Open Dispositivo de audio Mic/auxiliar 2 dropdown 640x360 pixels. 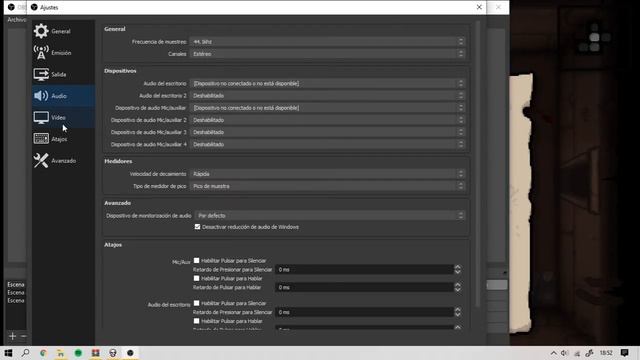[327, 120]
